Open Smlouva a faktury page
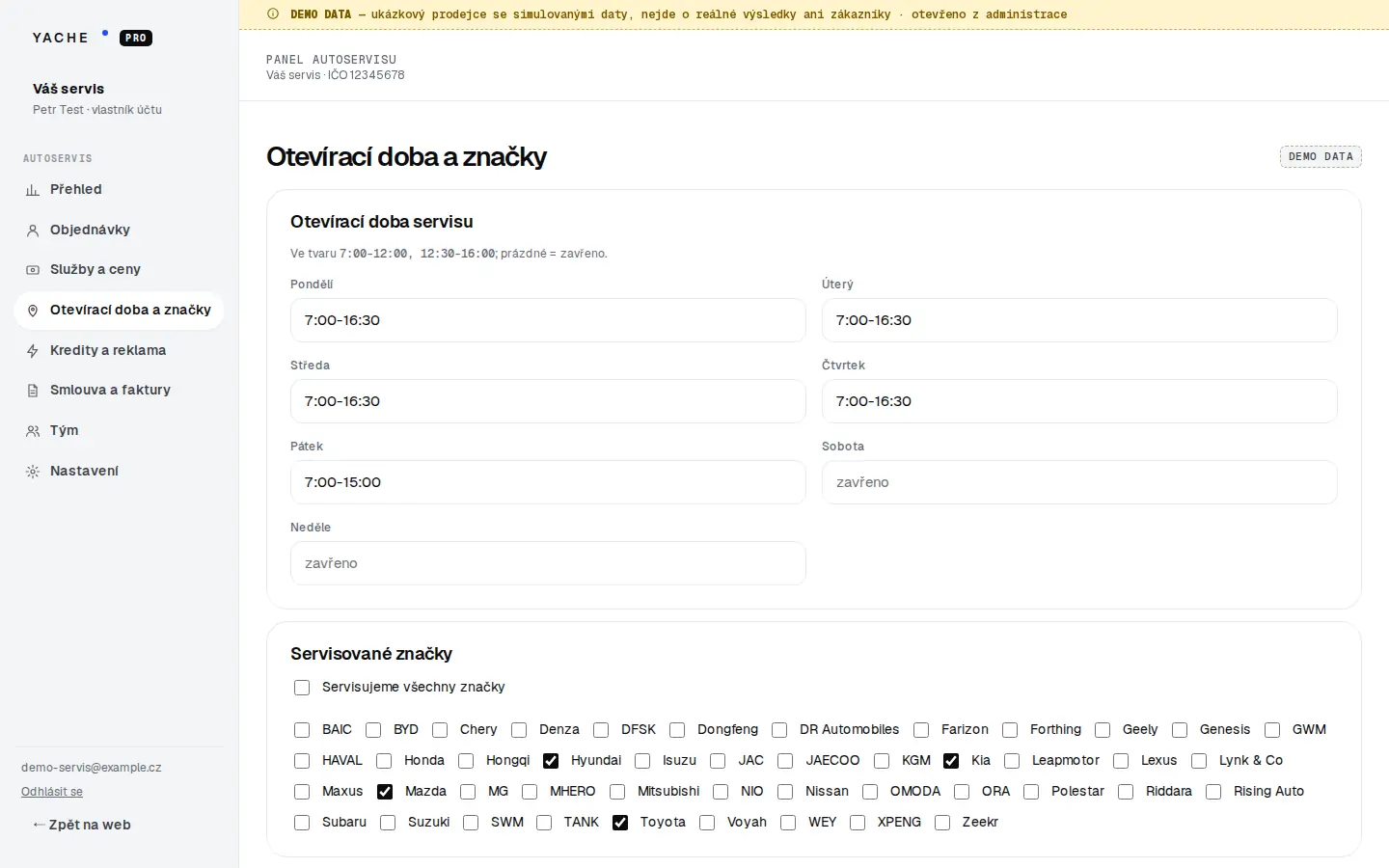This screenshot has height=868, width=1389. tap(119, 391)
